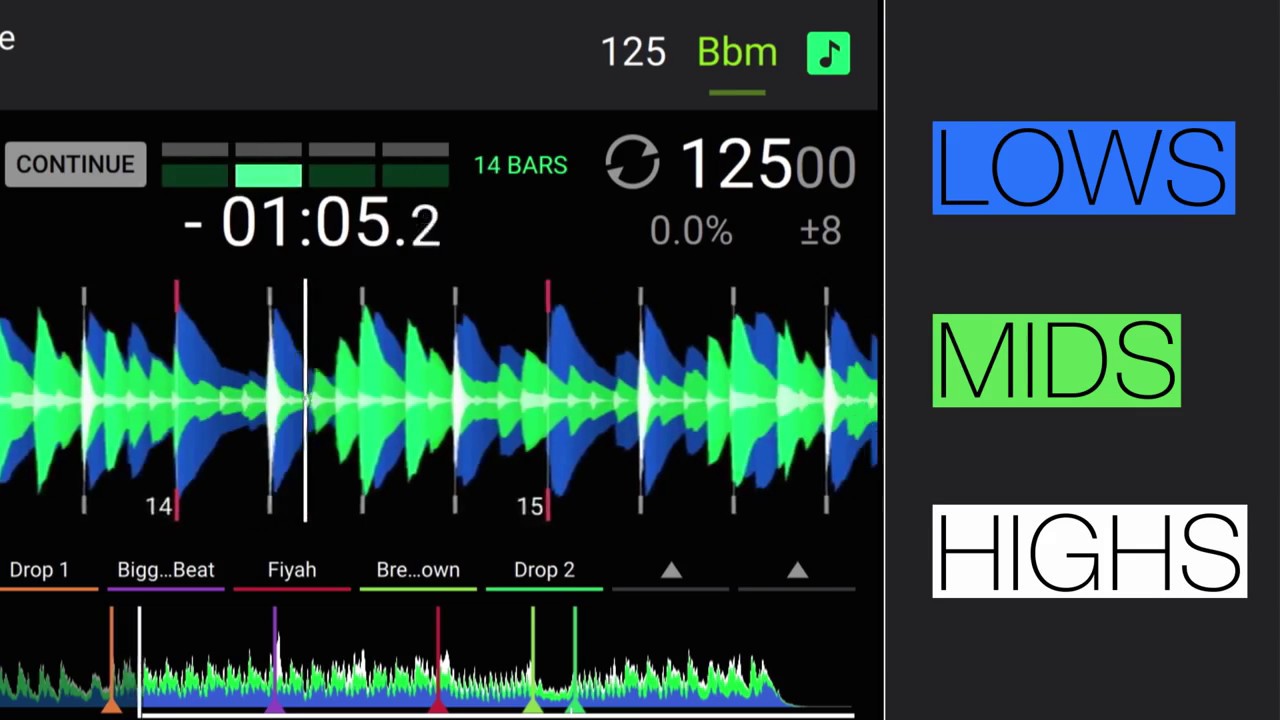Screen dimensions: 1280x720
Task: Click the first empty cue triangle slot
Action: click(671, 570)
